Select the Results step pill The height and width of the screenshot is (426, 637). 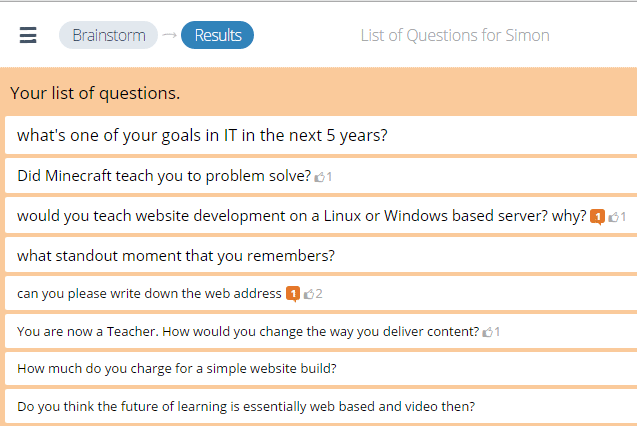point(217,35)
